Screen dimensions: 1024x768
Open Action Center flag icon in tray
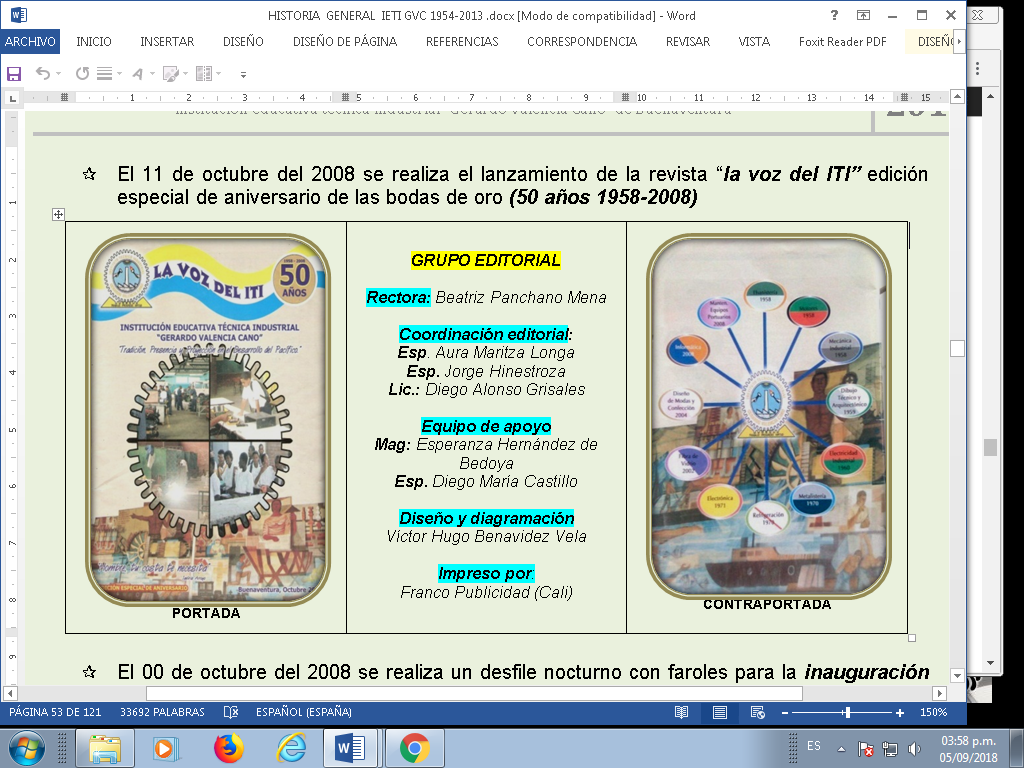pyautogui.click(x=865, y=749)
